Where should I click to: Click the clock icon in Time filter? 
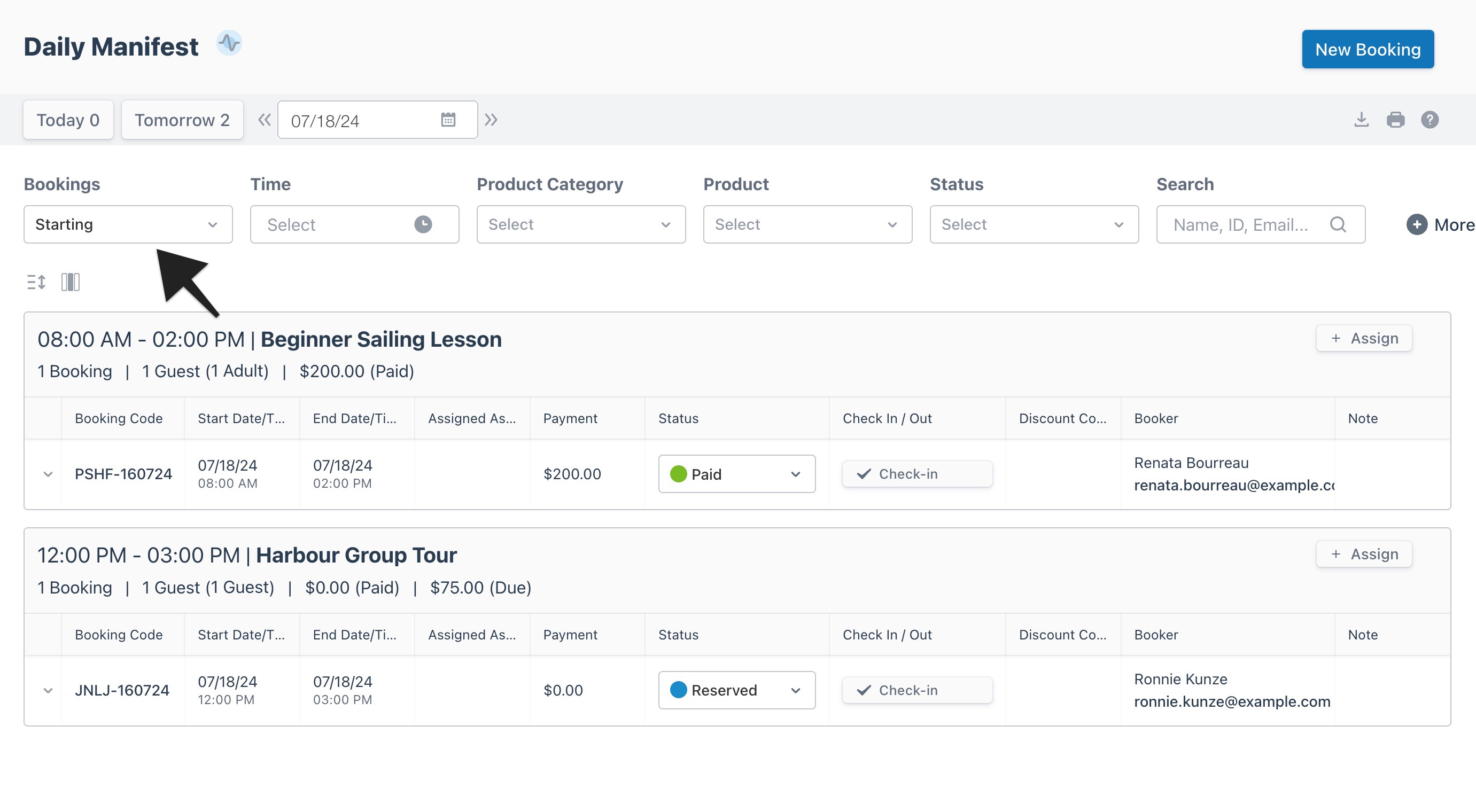[x=423, y=224]
